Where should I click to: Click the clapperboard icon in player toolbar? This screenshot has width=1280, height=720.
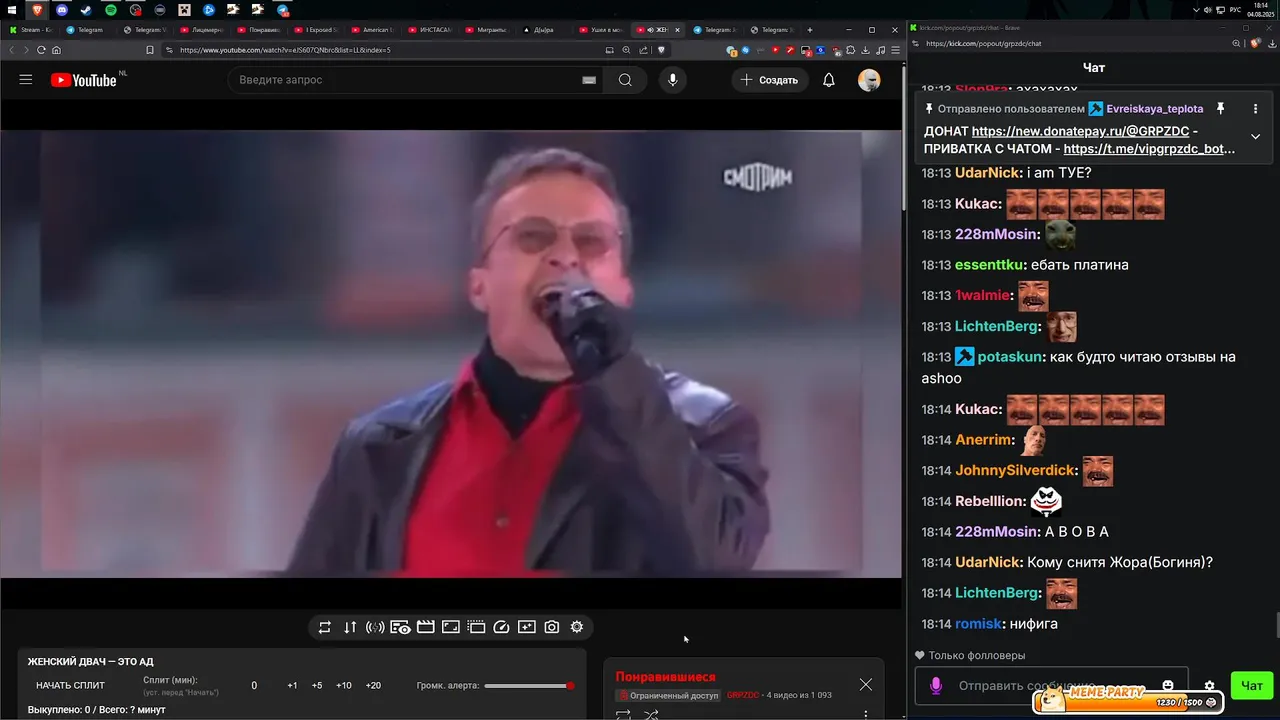point(425,627)
